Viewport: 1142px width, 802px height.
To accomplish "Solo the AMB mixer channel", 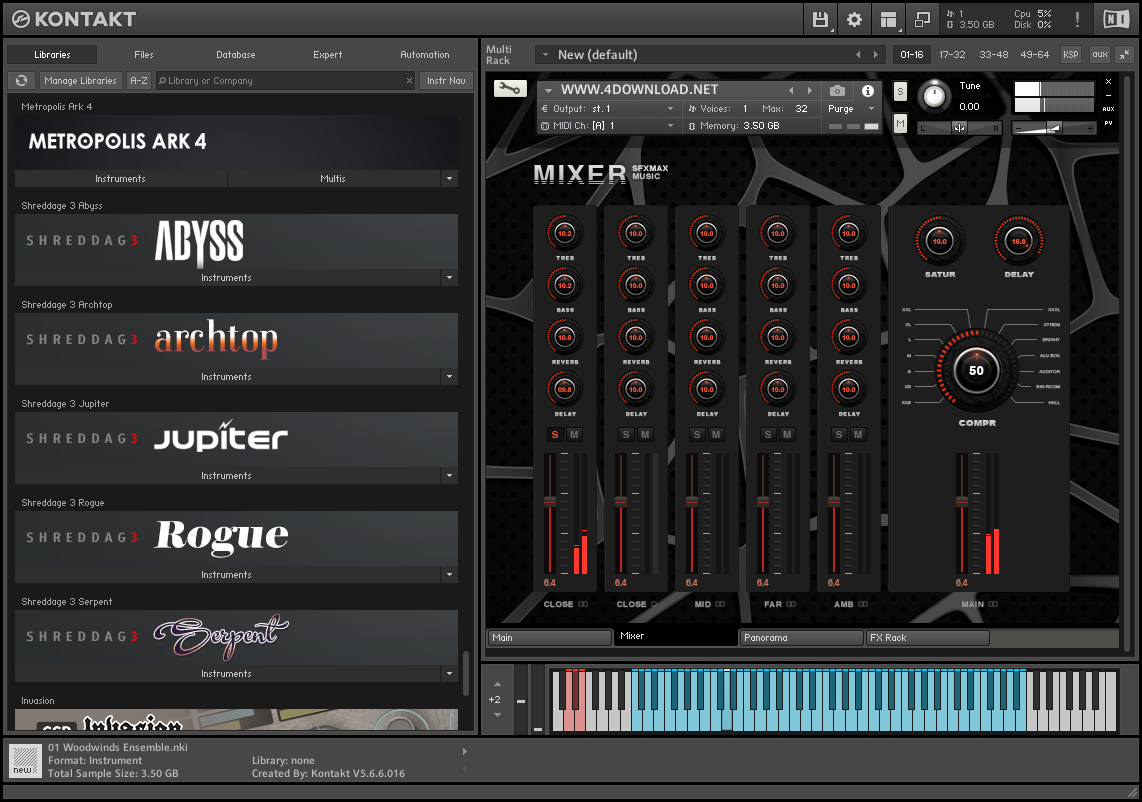I will [839, 435].
